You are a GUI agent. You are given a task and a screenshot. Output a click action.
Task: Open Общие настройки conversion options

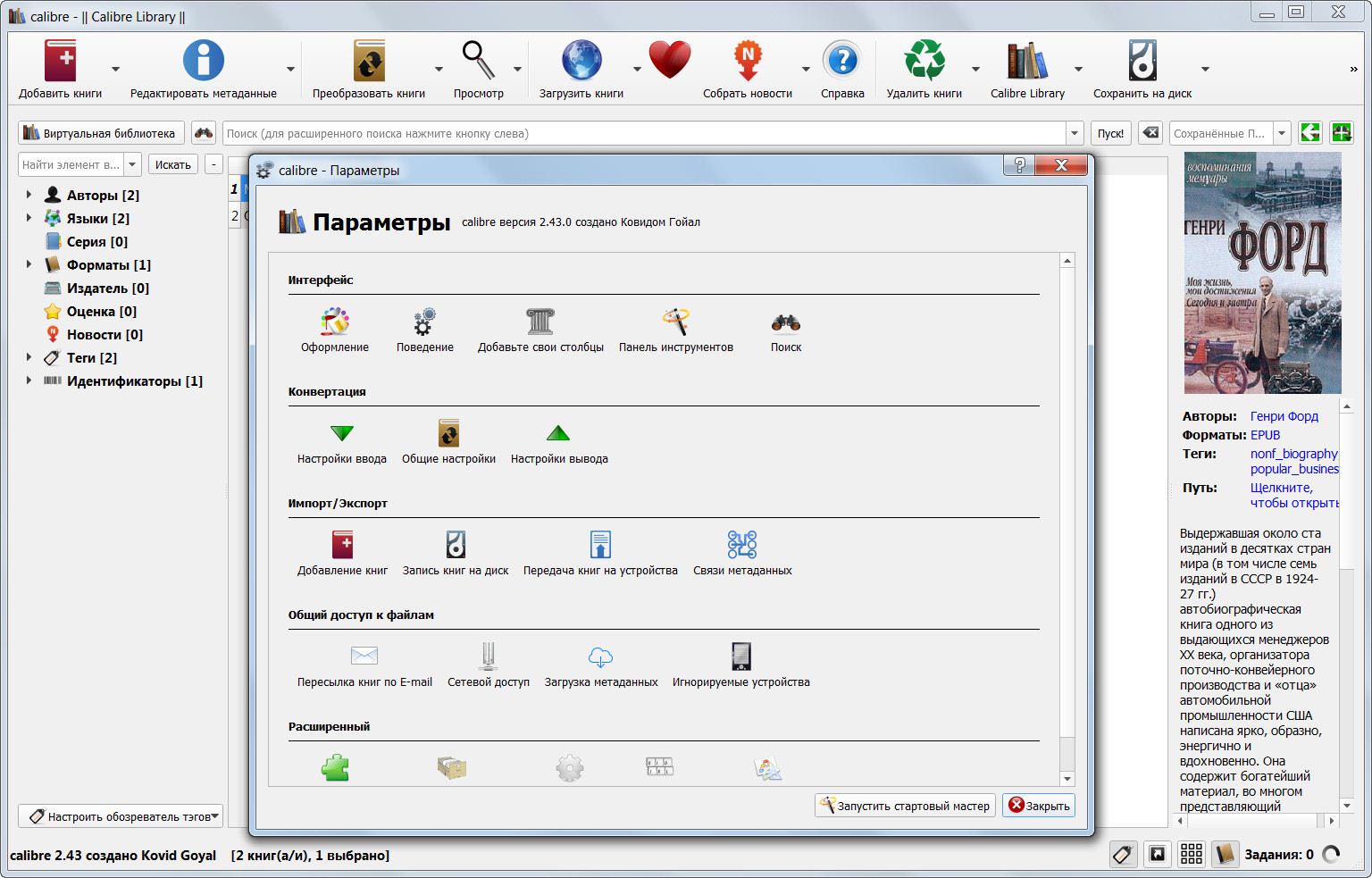(448, 442)
